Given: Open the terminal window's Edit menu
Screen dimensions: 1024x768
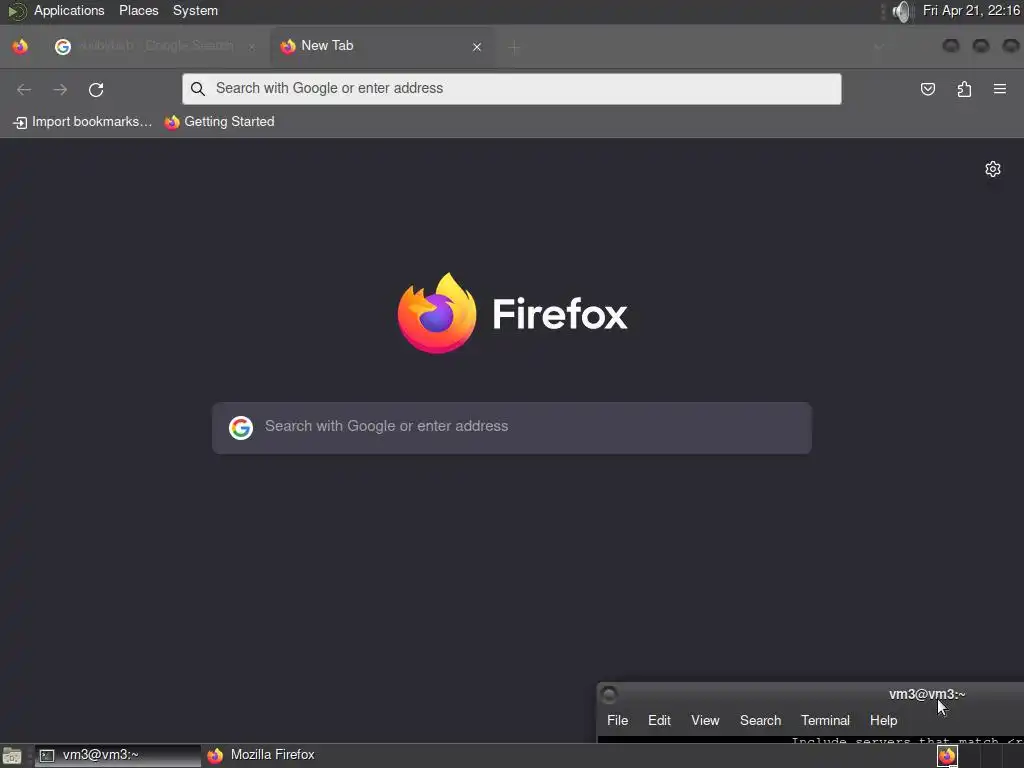Looking at the screenshot, I should tap(659, 720).
